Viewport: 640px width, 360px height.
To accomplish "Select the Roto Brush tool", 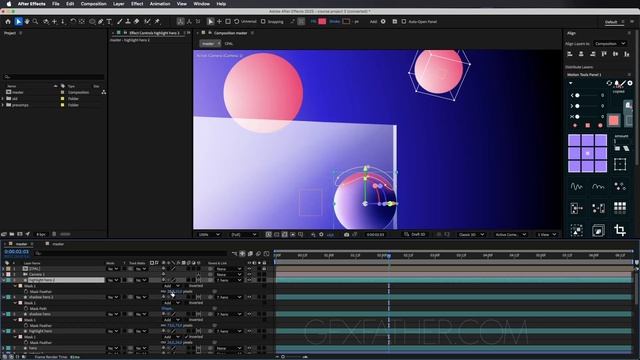I will 147,22.
